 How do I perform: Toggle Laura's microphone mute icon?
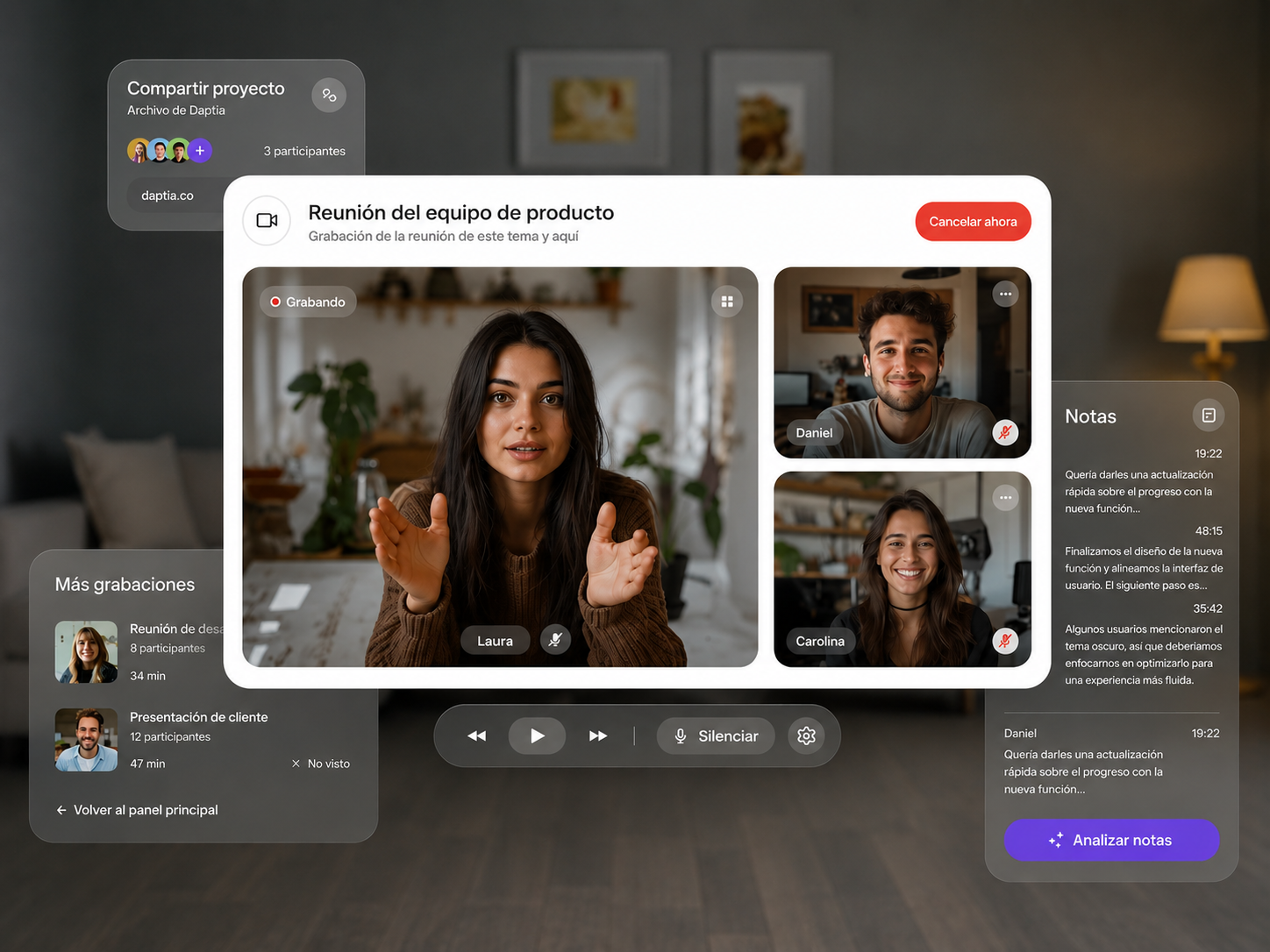[x=555, y=640]
